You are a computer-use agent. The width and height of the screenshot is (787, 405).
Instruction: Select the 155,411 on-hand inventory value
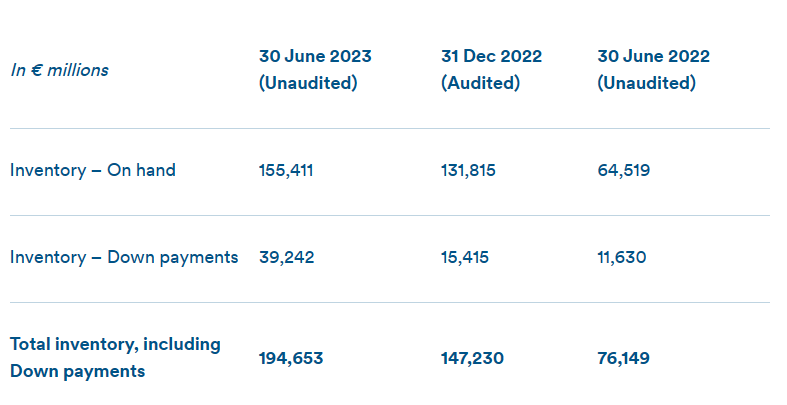286,170
